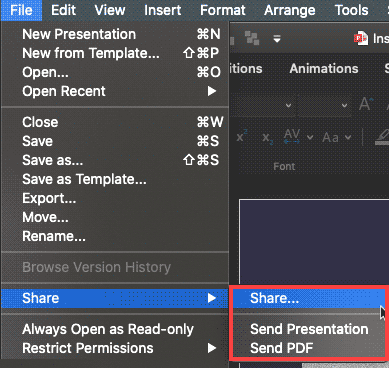Choose New Presentation
Image resolution: width=389 pixels, height=368 pixels.
click(x=115, y=34)
